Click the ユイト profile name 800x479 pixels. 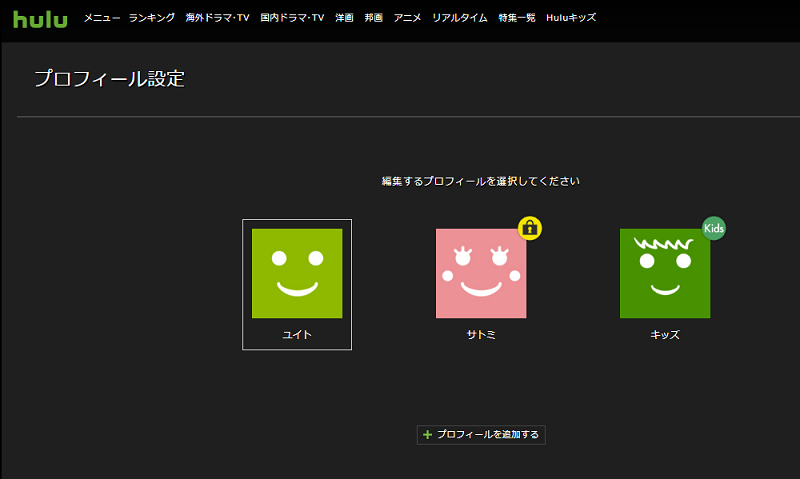tap(297, 335)
